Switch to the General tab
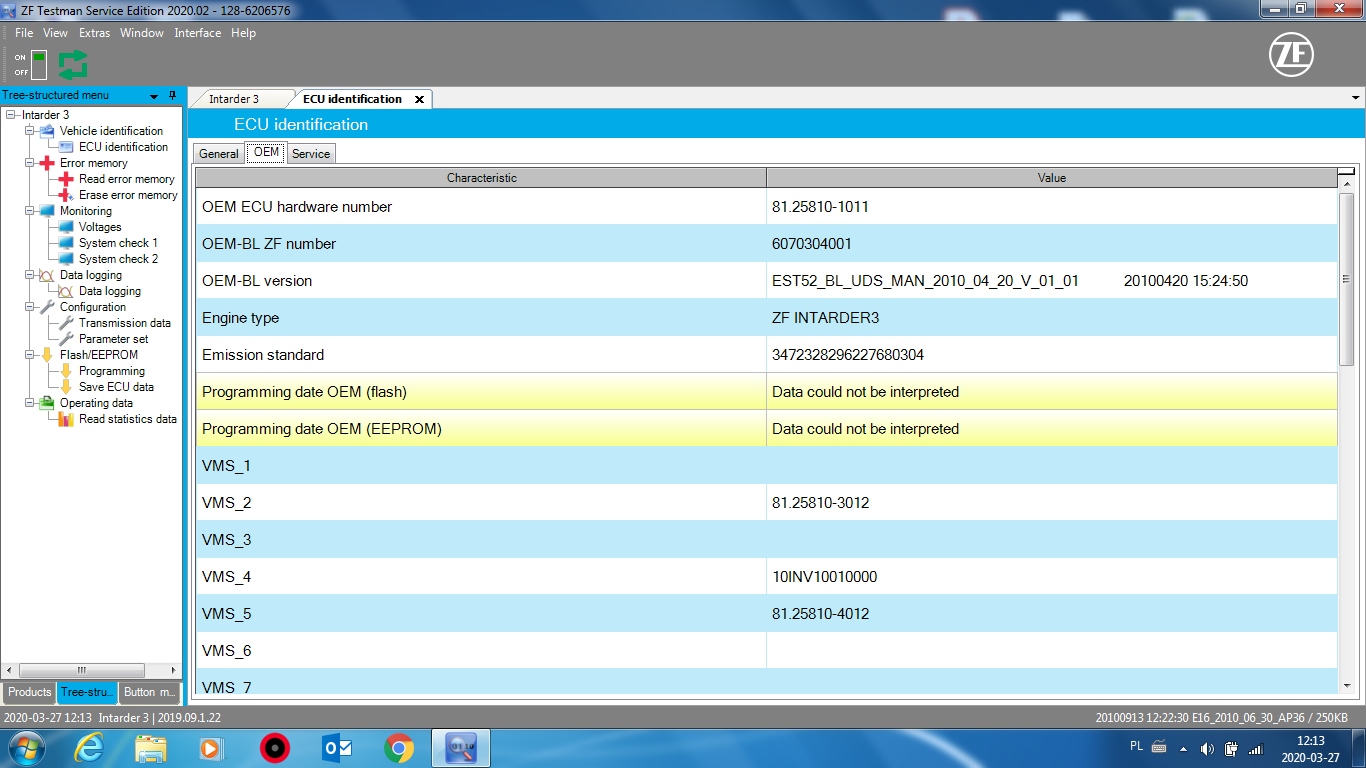The image size is (1366, 768). (x=218, y=154)
